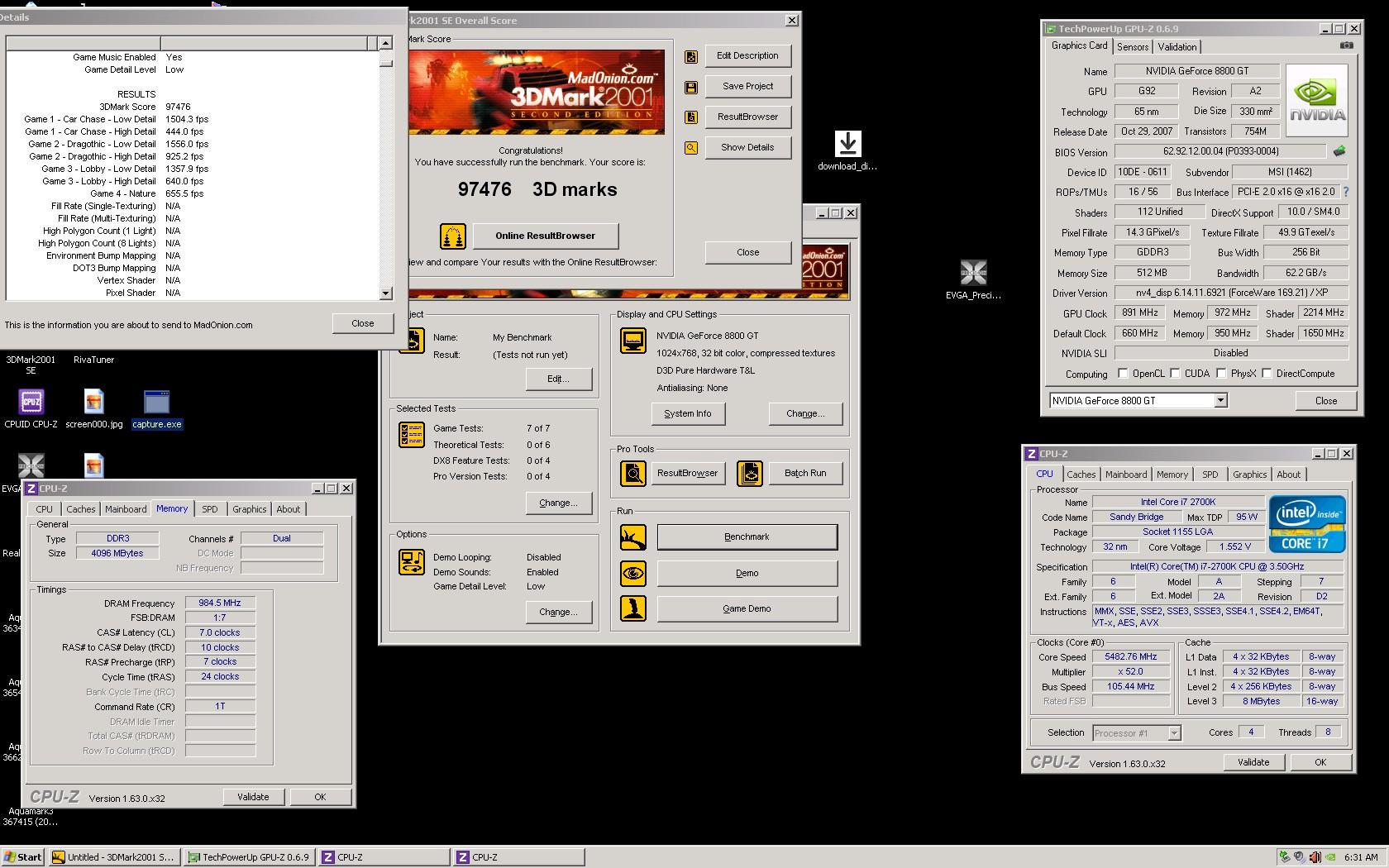Open the Processor #1 selection dropdown

point(1173,733)
